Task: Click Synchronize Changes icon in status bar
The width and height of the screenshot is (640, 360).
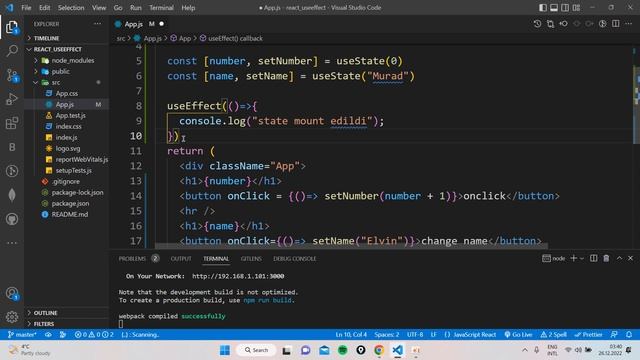Action: click(x=48, y=335)
